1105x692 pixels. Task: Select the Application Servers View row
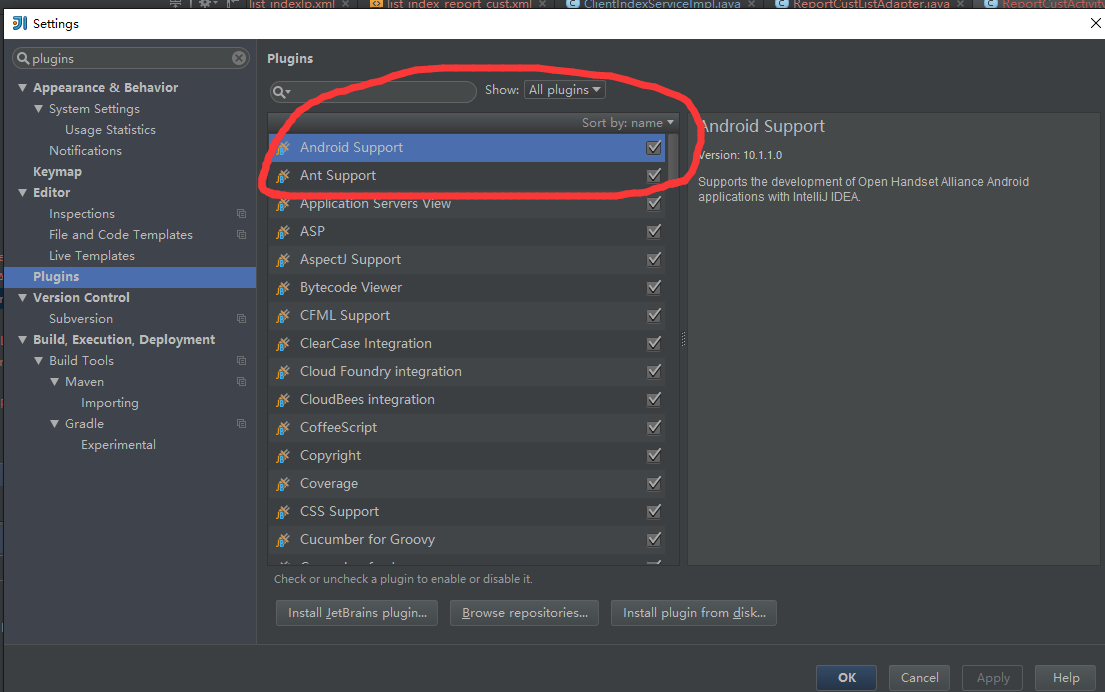(x=467, y=204)
